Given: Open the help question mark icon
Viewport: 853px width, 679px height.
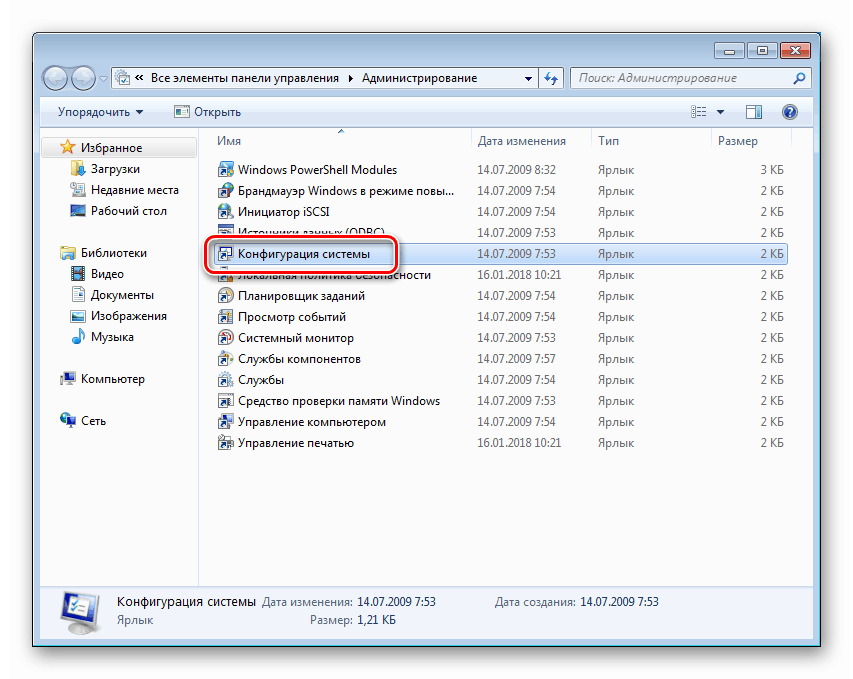Looking at the screenshot, I should [789, 112].
